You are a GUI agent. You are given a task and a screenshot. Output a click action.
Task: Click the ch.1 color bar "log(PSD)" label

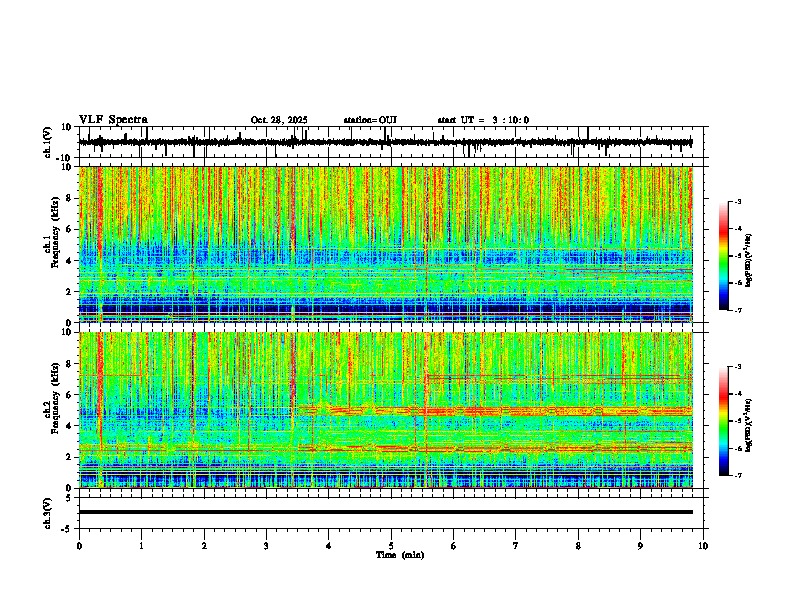point(749,260)
